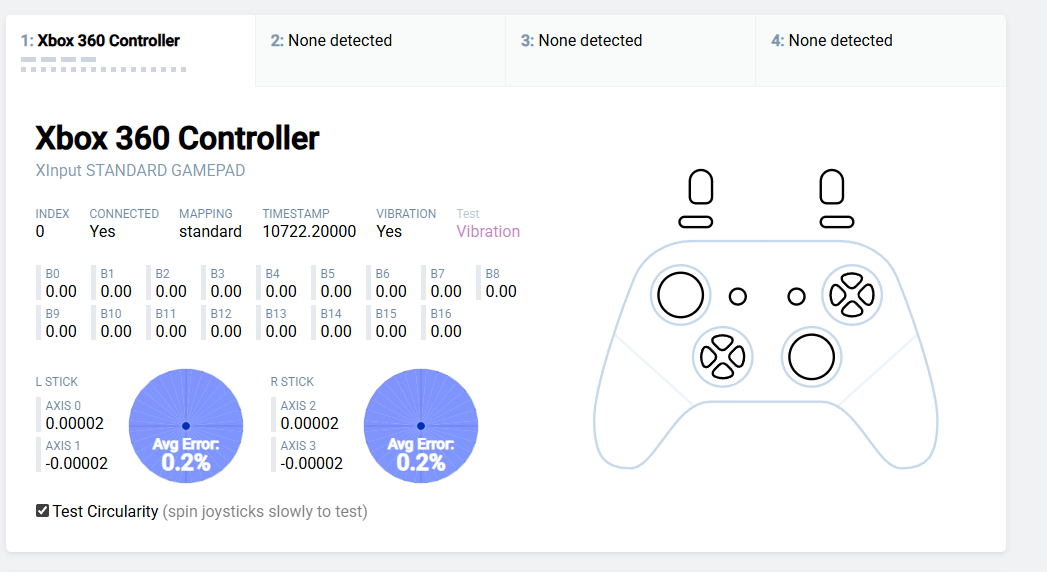Viewport: 1047px width, 572px height.
Task: Click the R STICK circularity chart
Action: pos(421,426)
